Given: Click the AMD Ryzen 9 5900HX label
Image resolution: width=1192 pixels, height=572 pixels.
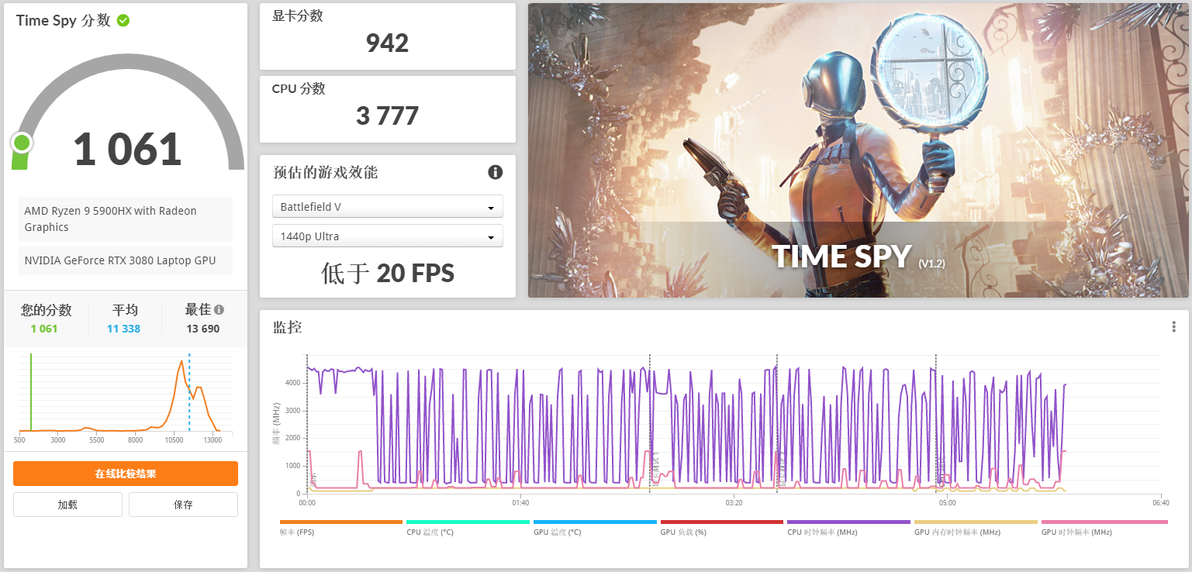Looking at the screenshot, I should click(x=125, y=219).
